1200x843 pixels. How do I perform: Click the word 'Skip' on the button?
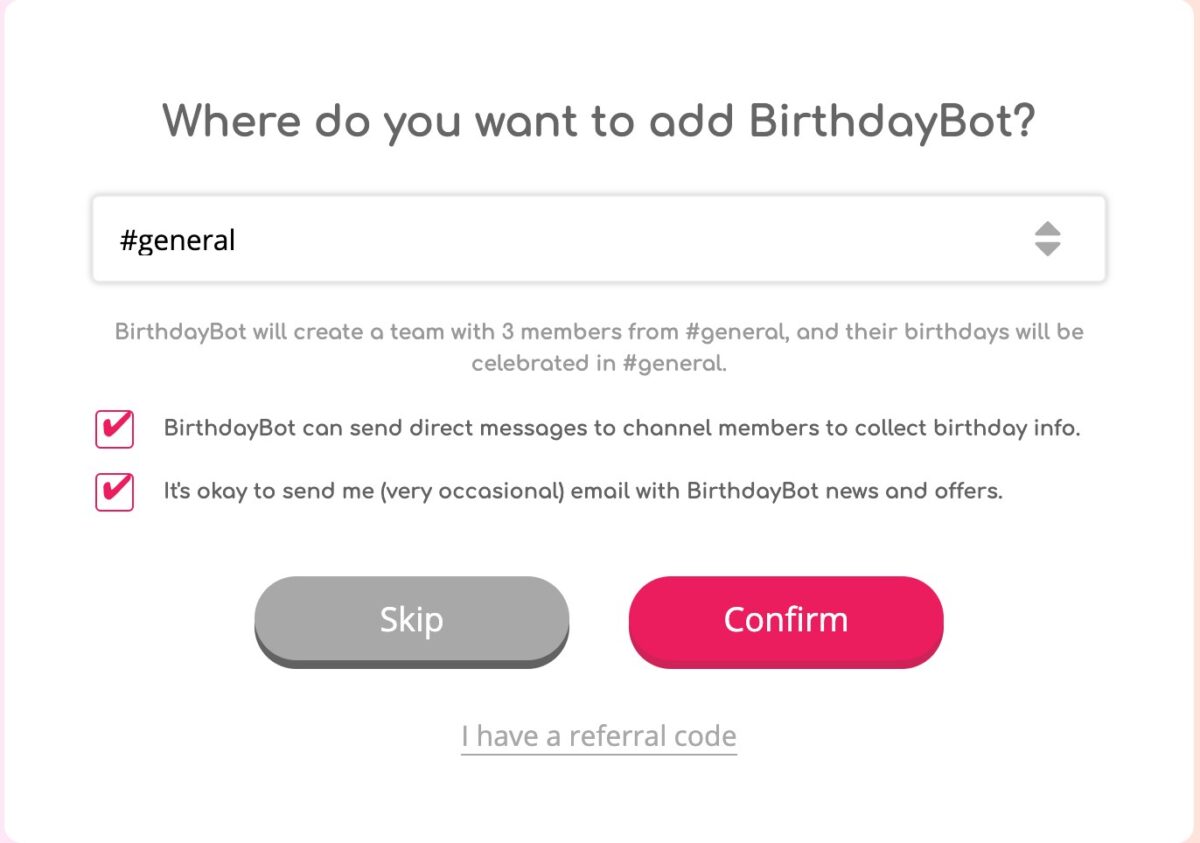[411, 620]
